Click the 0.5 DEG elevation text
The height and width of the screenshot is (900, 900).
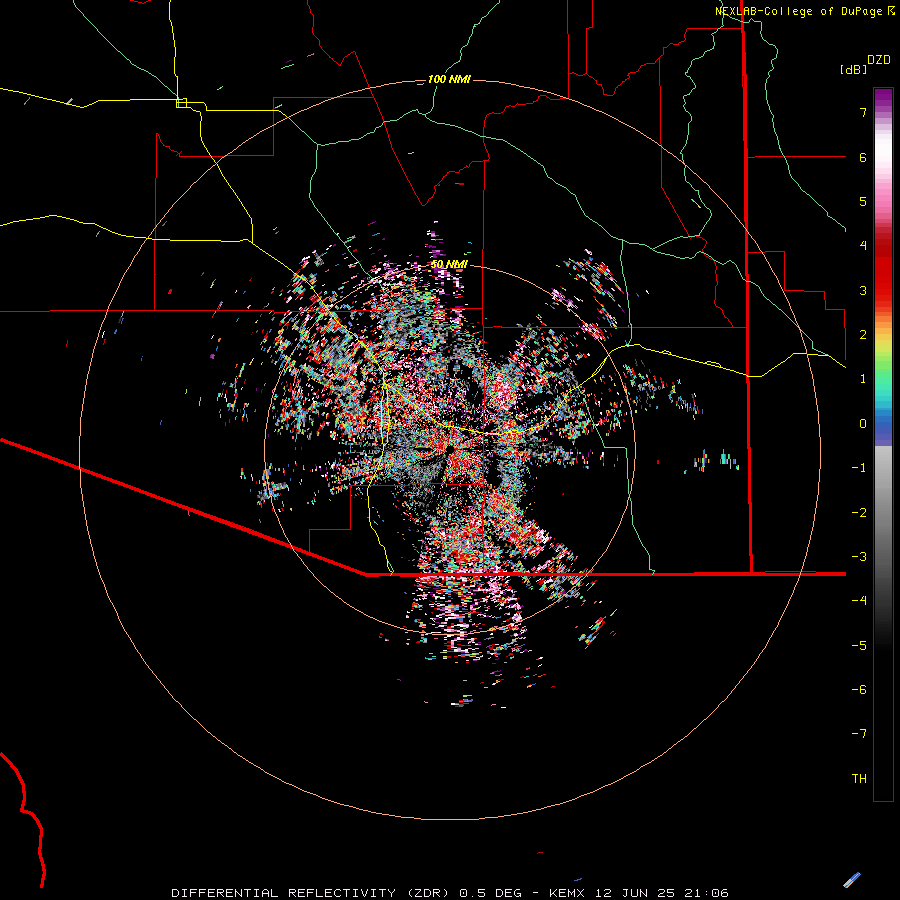[x=491, y=893]
